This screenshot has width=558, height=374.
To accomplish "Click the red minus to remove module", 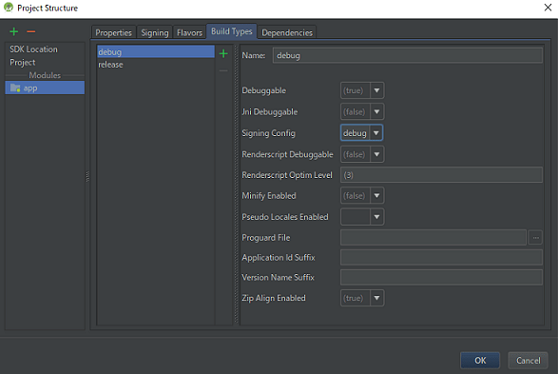I will [31, 32].
